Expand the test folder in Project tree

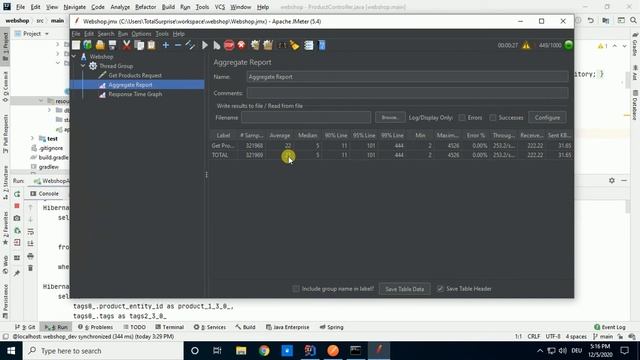tap(32, 139)
